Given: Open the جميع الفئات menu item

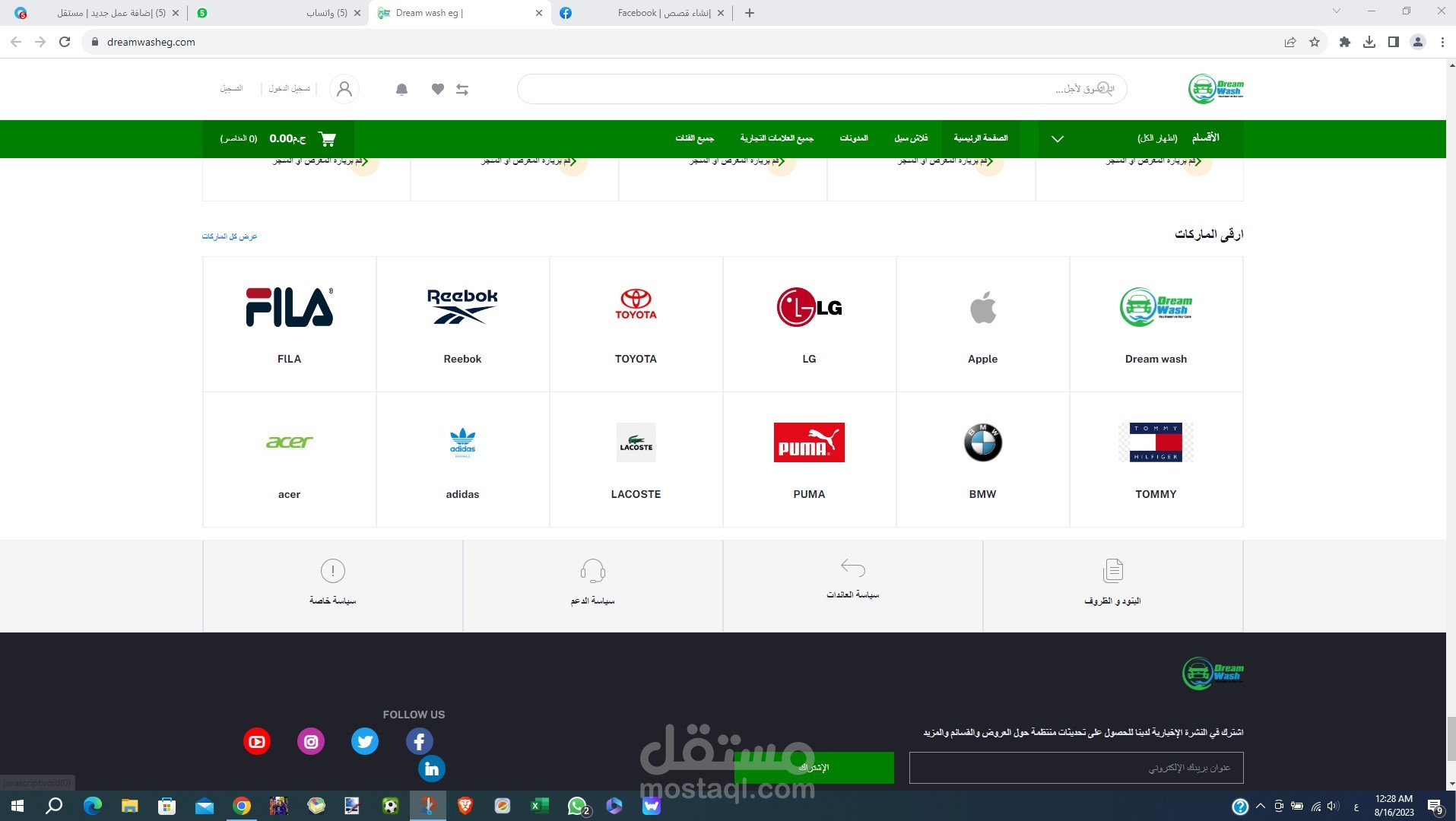Looking at the screenshot, I should pos(695,138).
